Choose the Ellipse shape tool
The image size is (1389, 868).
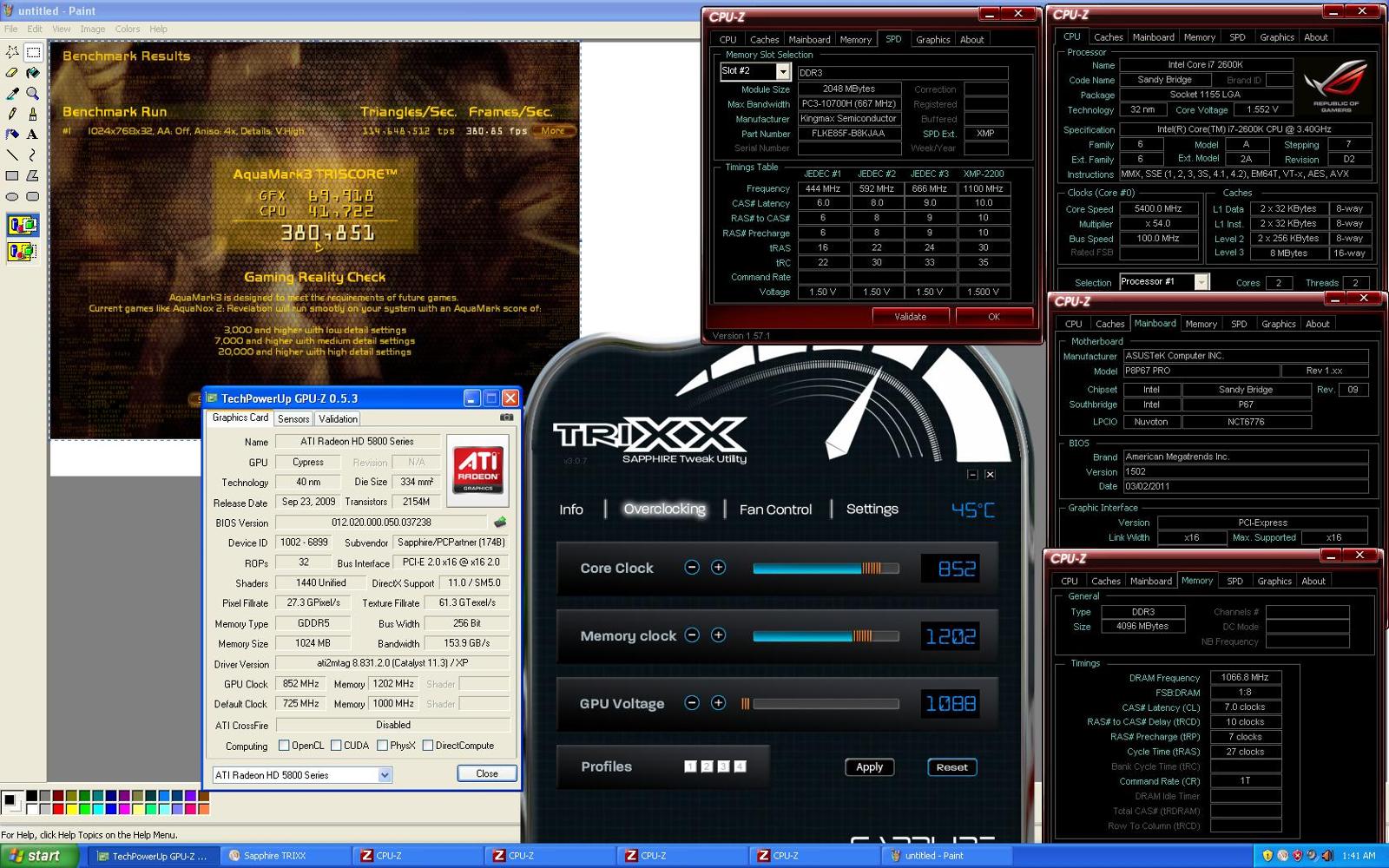12,196
